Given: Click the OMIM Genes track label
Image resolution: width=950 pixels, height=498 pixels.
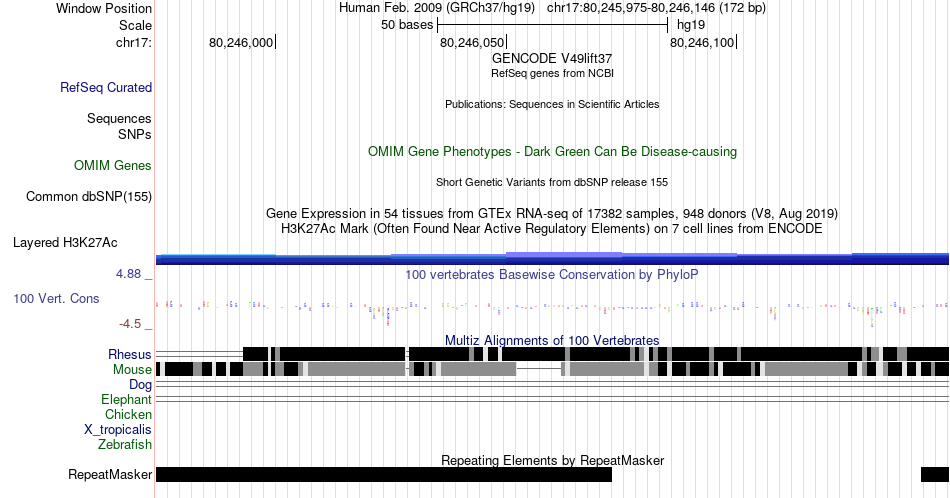Looking at the screenshot, I should [x=112, y=165].
